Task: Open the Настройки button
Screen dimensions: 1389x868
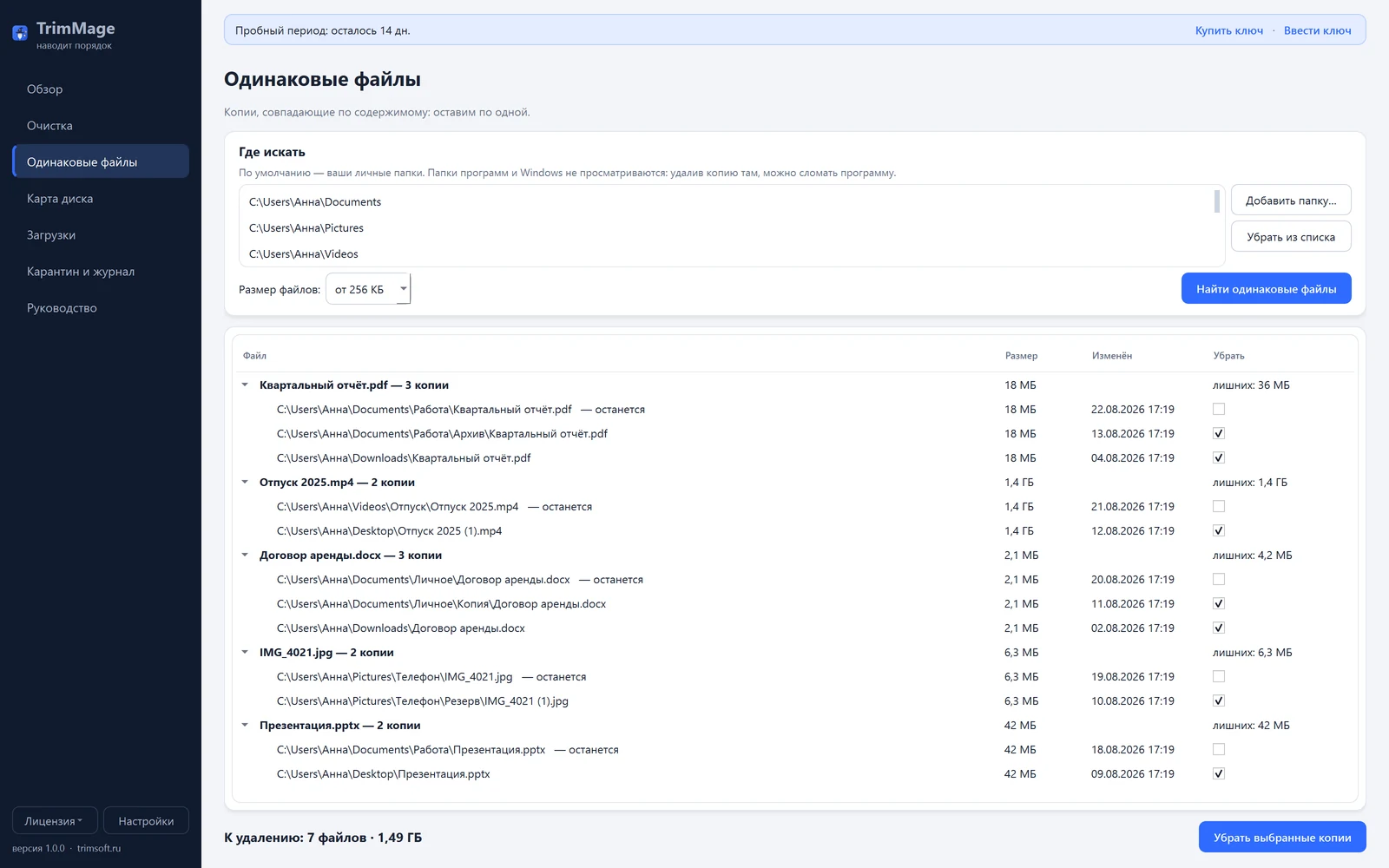Action: 146,821
